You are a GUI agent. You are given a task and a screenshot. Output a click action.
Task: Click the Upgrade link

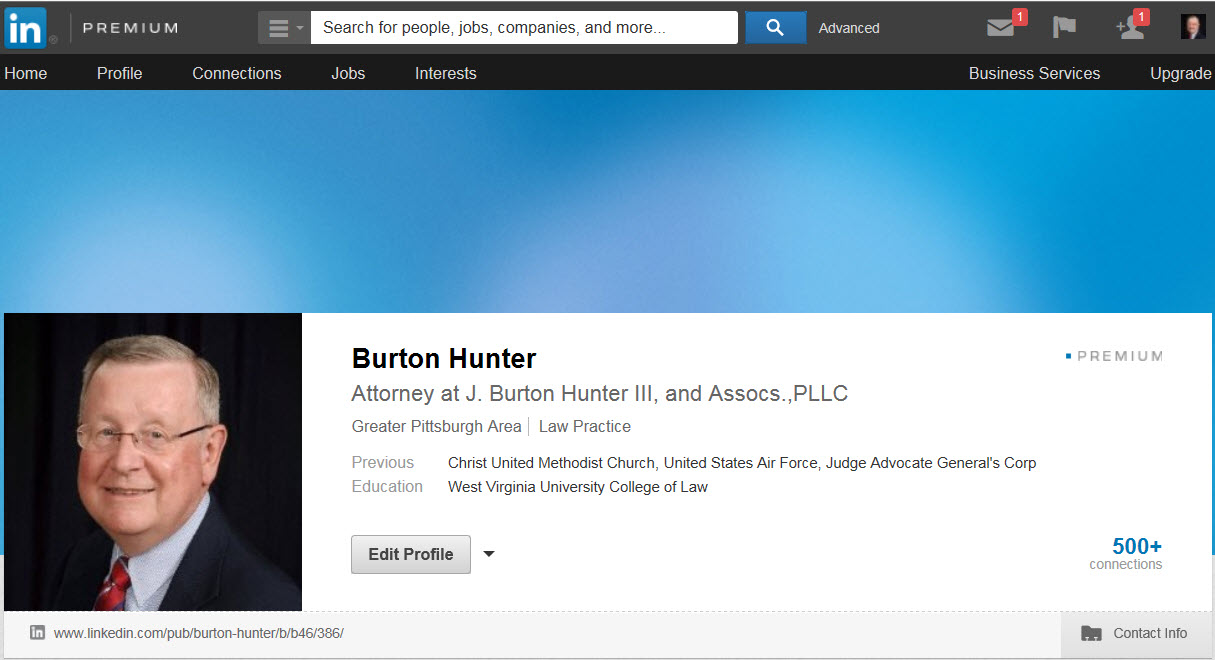point(1181,73)
